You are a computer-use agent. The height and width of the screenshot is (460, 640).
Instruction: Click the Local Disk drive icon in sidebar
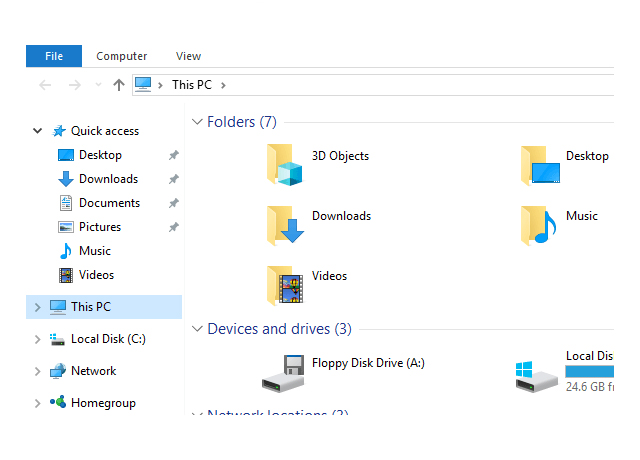coord(57,339)
